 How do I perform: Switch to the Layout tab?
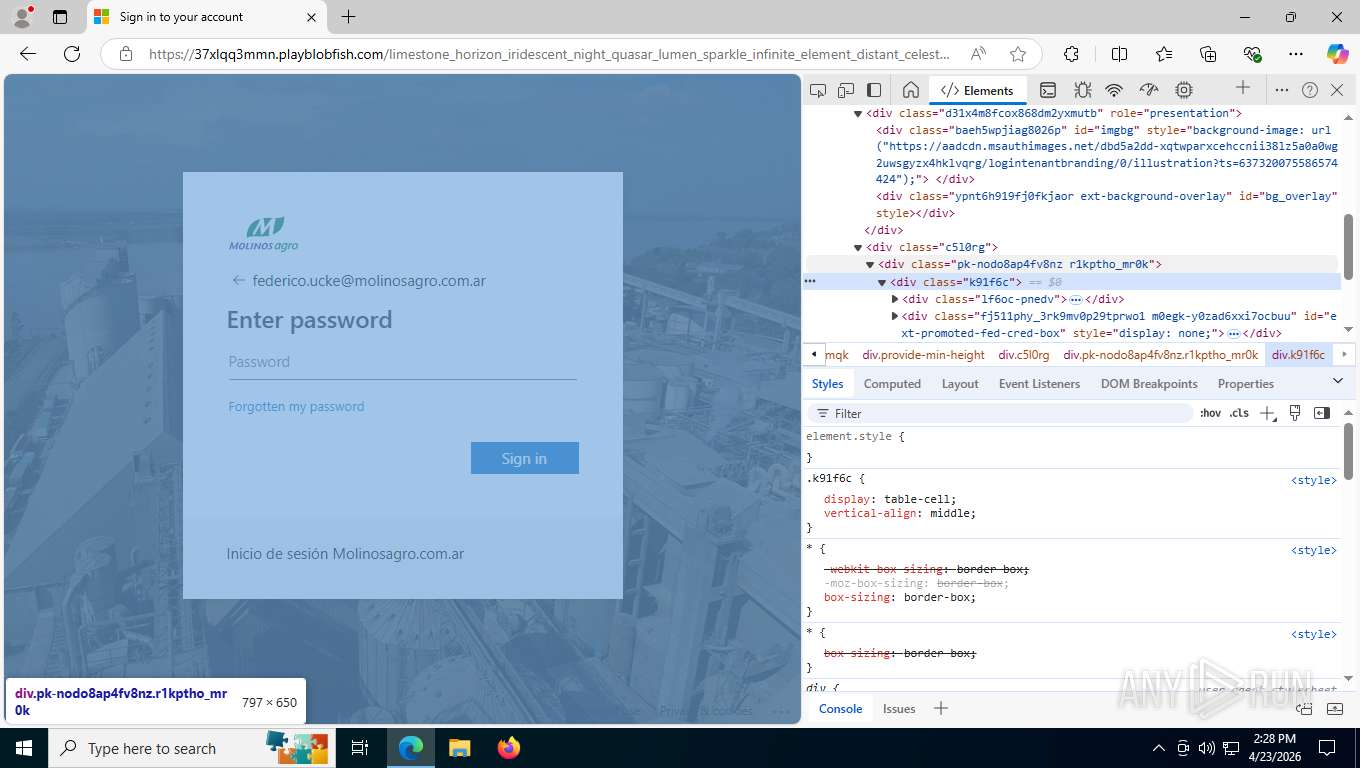[x=960, y=384]
